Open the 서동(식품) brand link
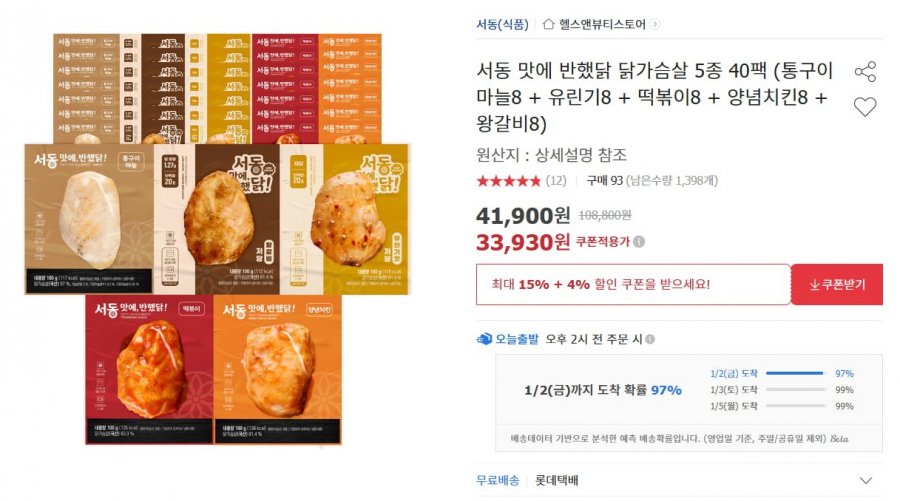The width and height of the screenshot is (900, 501). [502, 24]
